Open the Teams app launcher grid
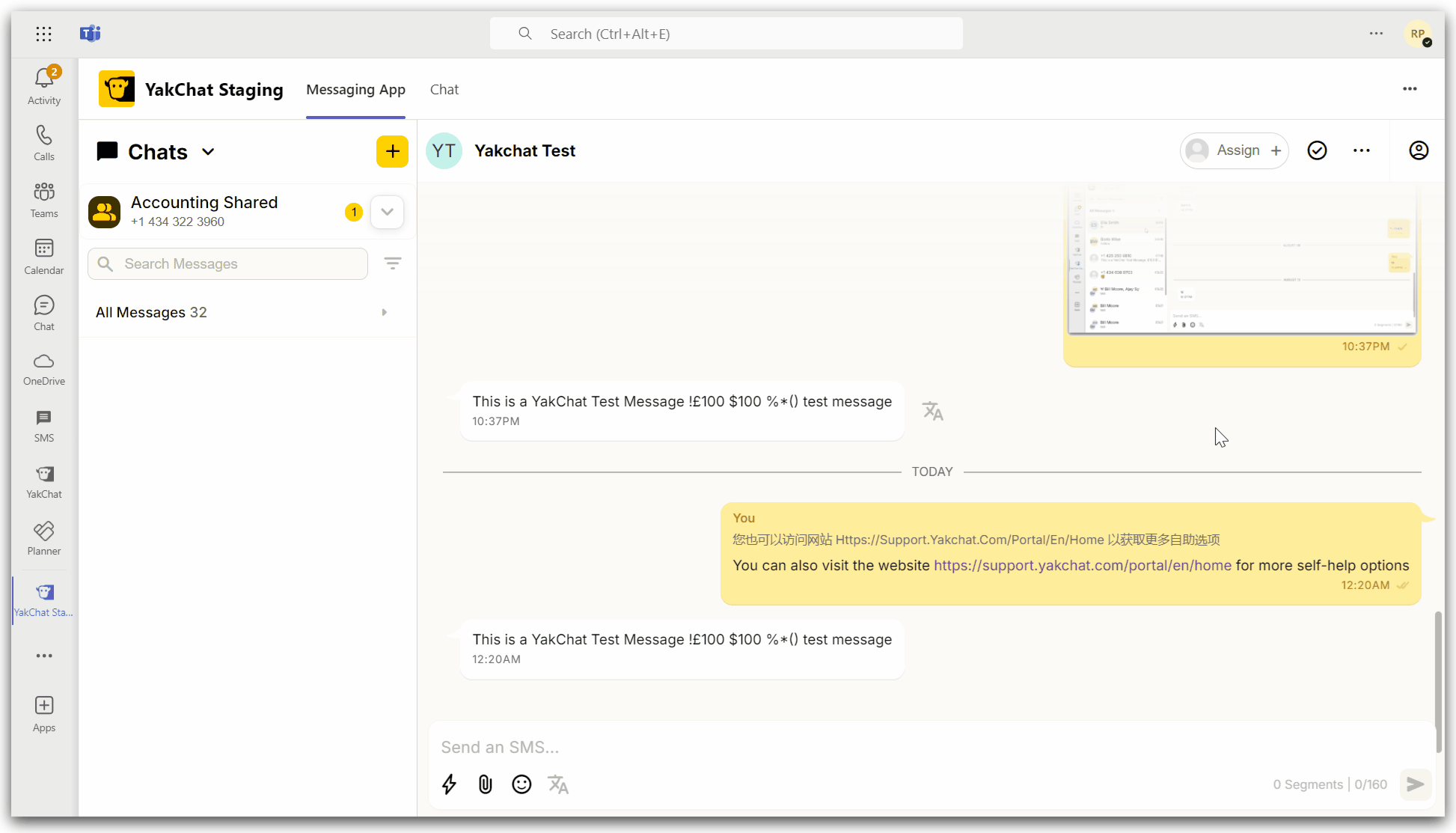The image size is (1456, 833). 43,34
